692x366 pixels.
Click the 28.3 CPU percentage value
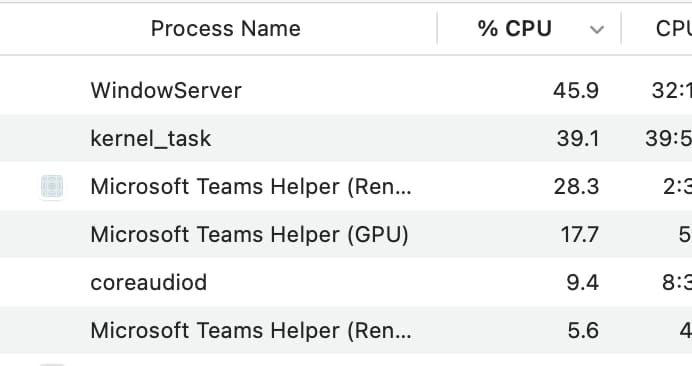pyautogui.click(x=576, y=186)
